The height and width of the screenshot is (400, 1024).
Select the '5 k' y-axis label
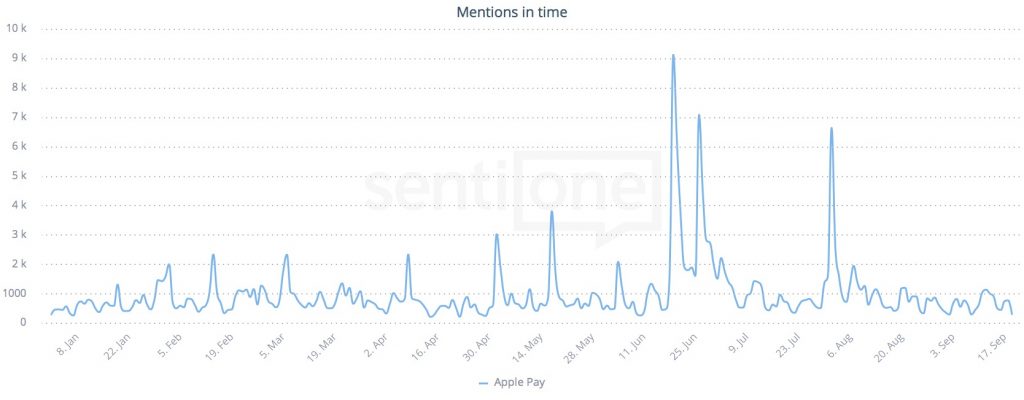[x=23, y=175]
